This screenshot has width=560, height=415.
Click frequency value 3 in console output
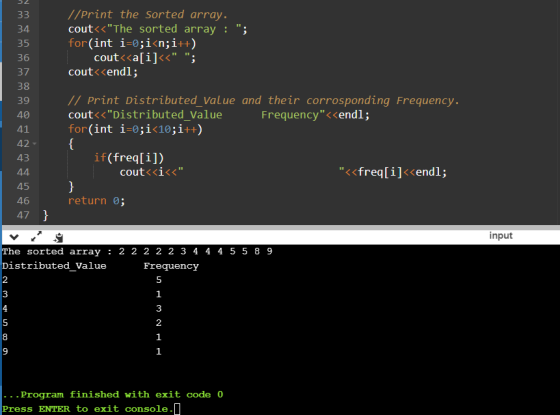pyautogui.click(x=159, y=309)
